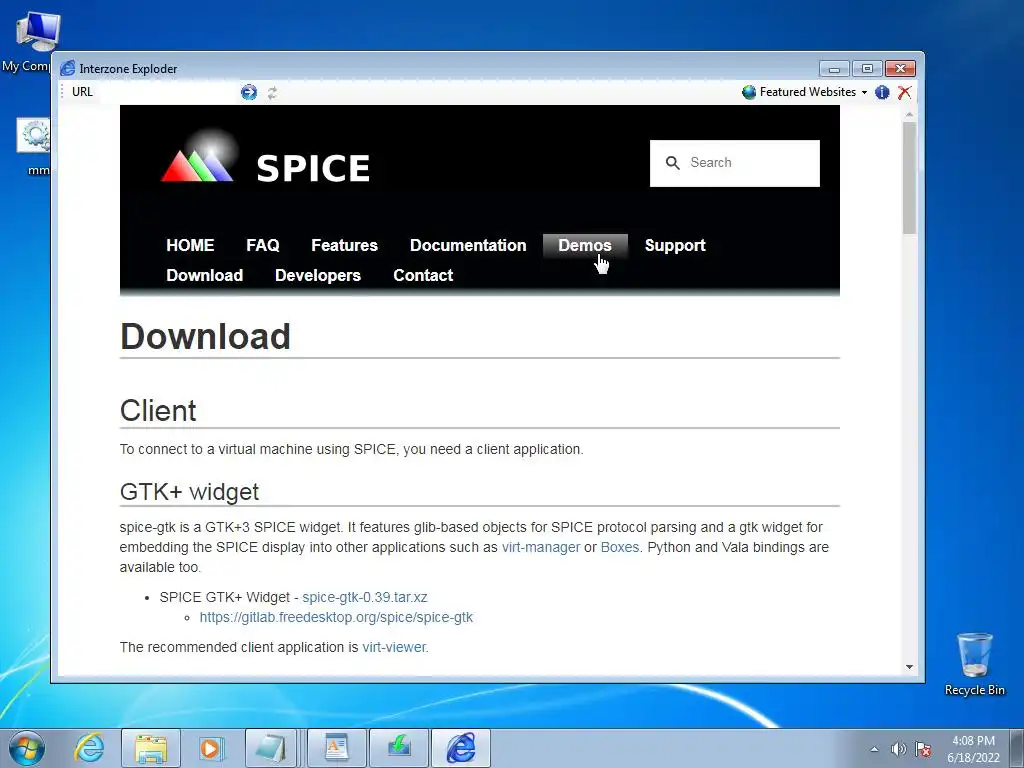Open the Documentation menu item

pos(468,246)
